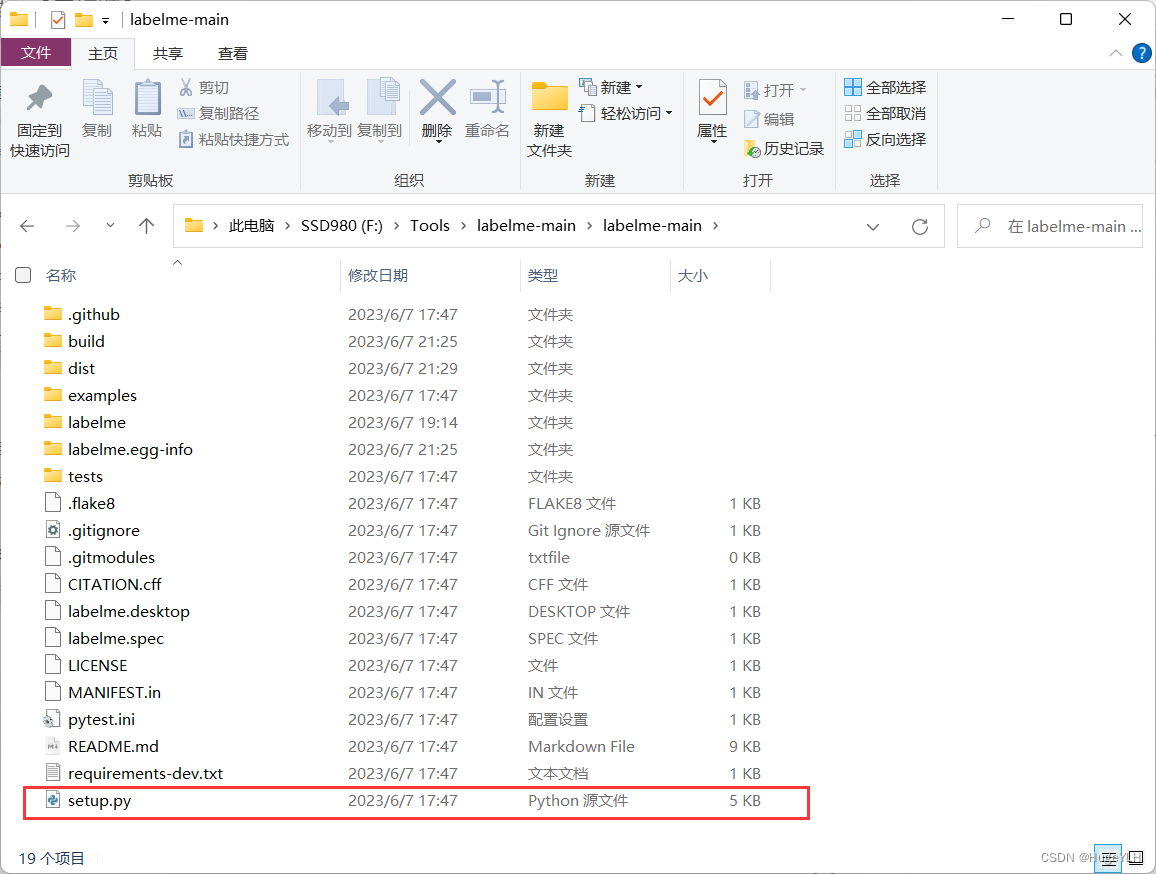The width and height of the screenshot is (1156, 874).
Task: Select the pytest.ini file
Action: pyautogui.click(x=102, y=719)
